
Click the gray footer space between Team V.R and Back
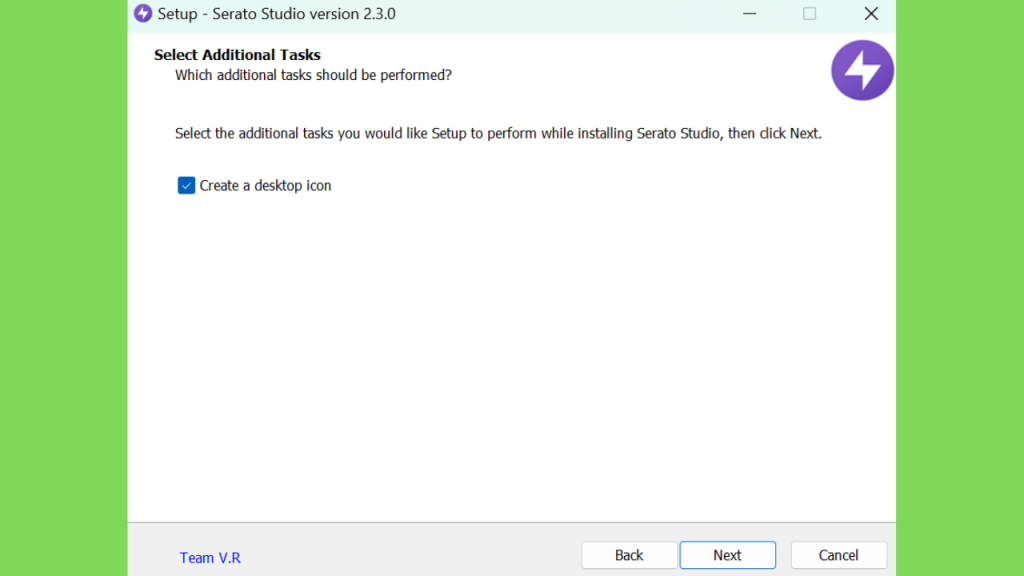(411, 556)
